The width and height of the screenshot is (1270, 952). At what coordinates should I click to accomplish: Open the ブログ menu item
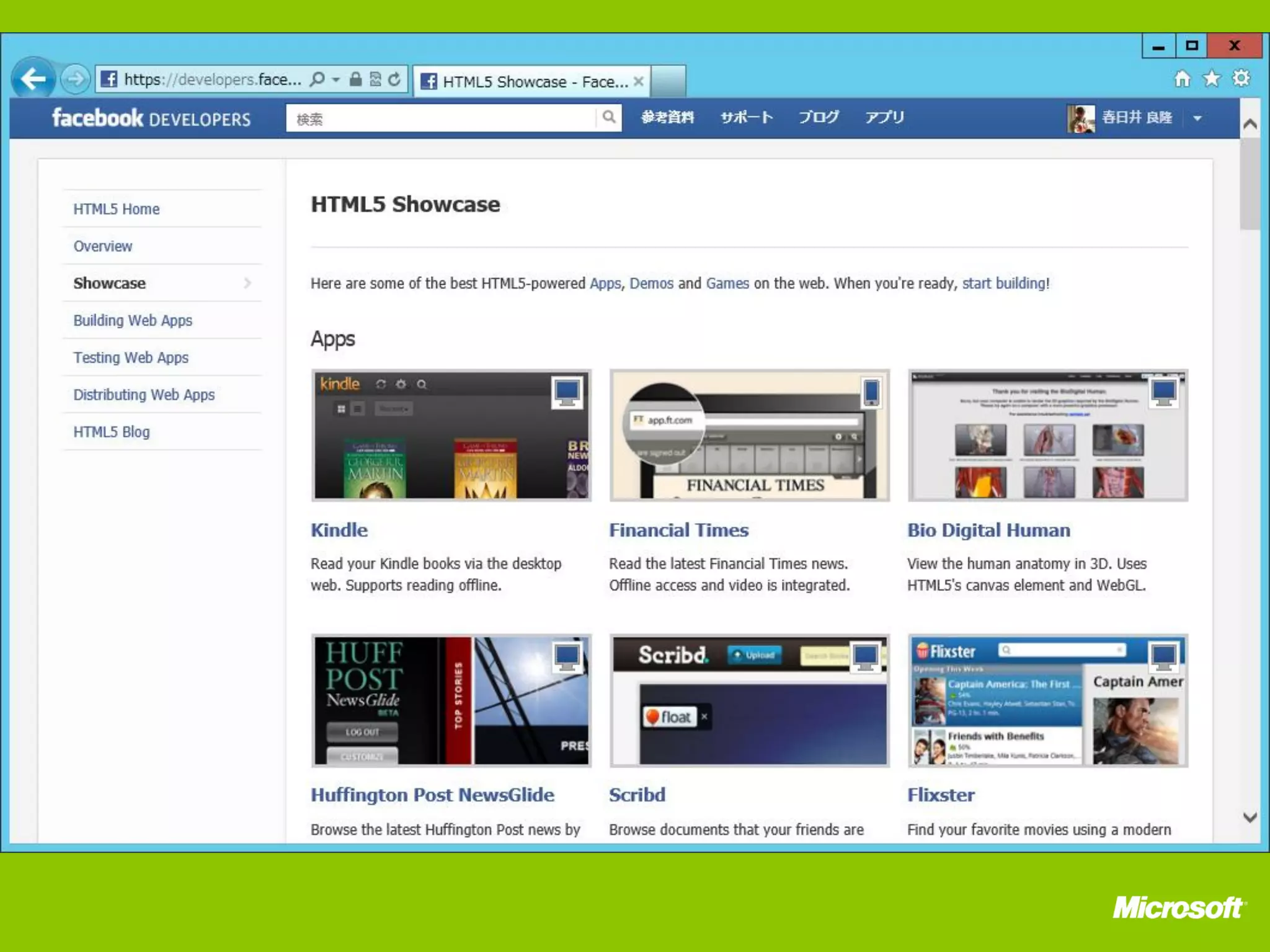[819, 117]
